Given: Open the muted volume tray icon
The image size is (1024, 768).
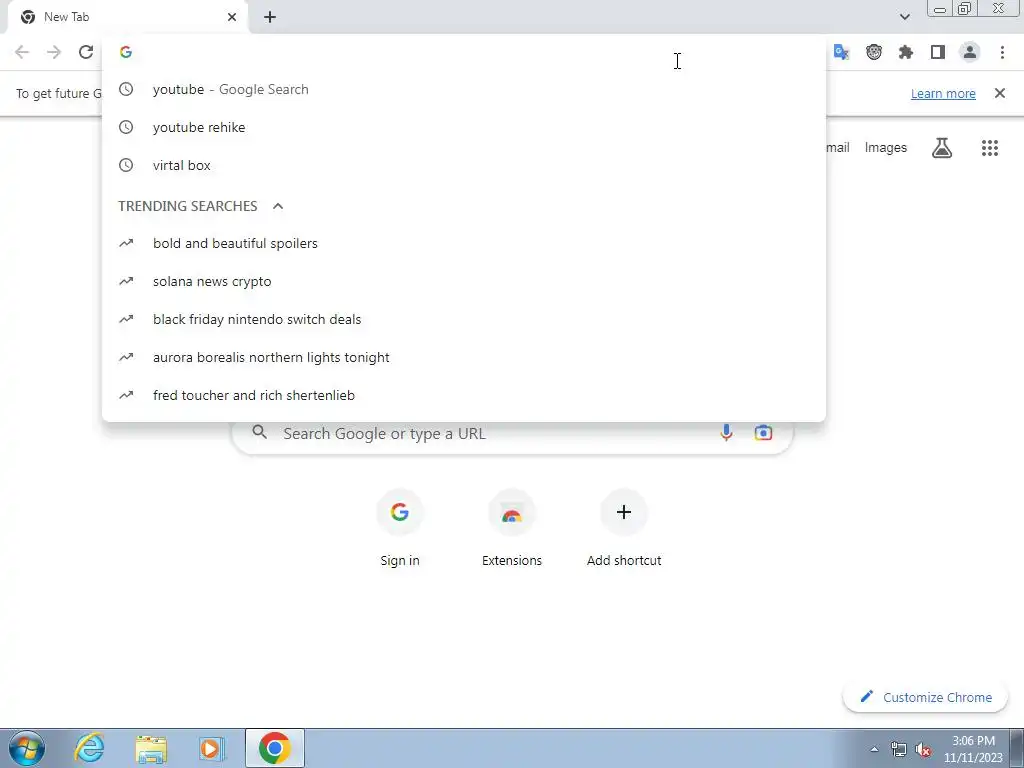Looking at the screenshot, I should [923, 749].
